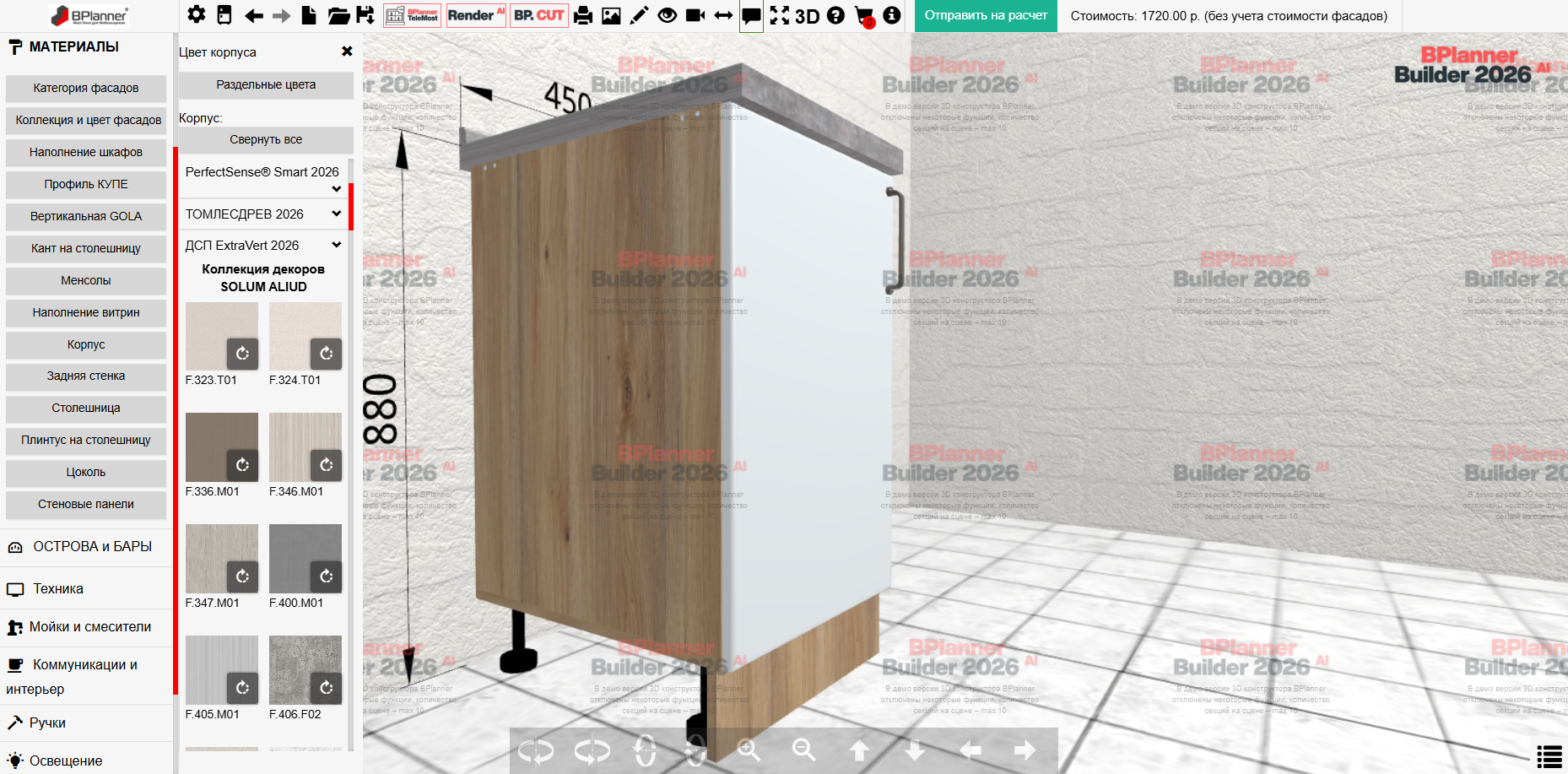1568x774 pixels.
Task: Rotate texture on swatch F.323.T01
Action: [242, 354]
